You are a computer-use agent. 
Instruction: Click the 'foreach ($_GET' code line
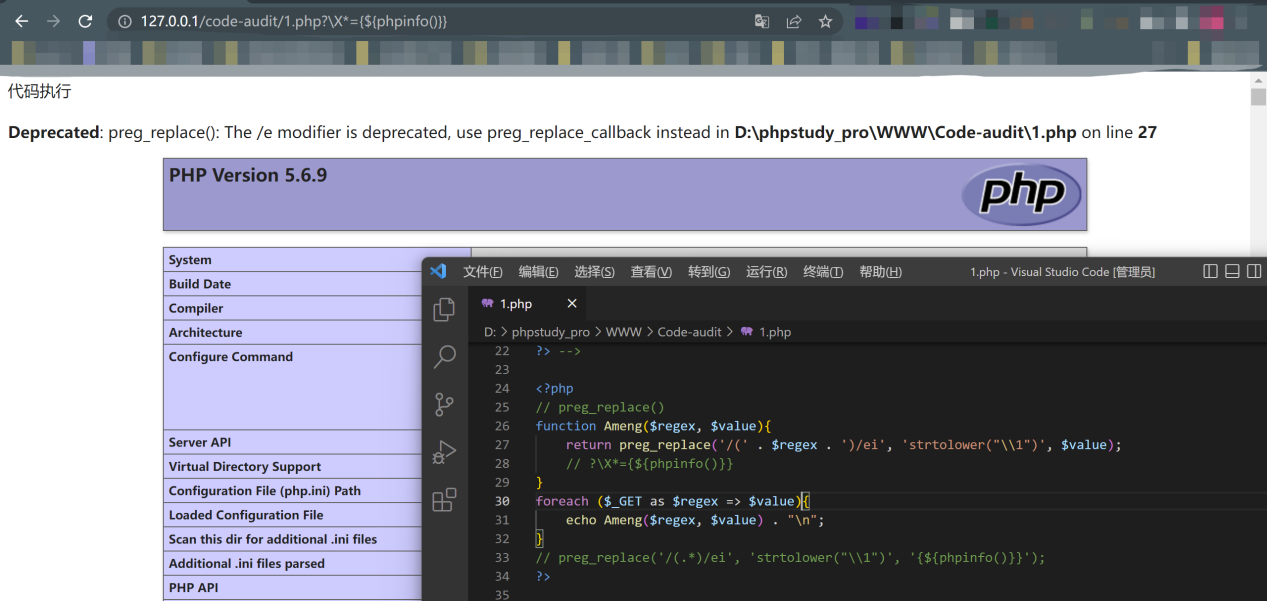(672, 501)
